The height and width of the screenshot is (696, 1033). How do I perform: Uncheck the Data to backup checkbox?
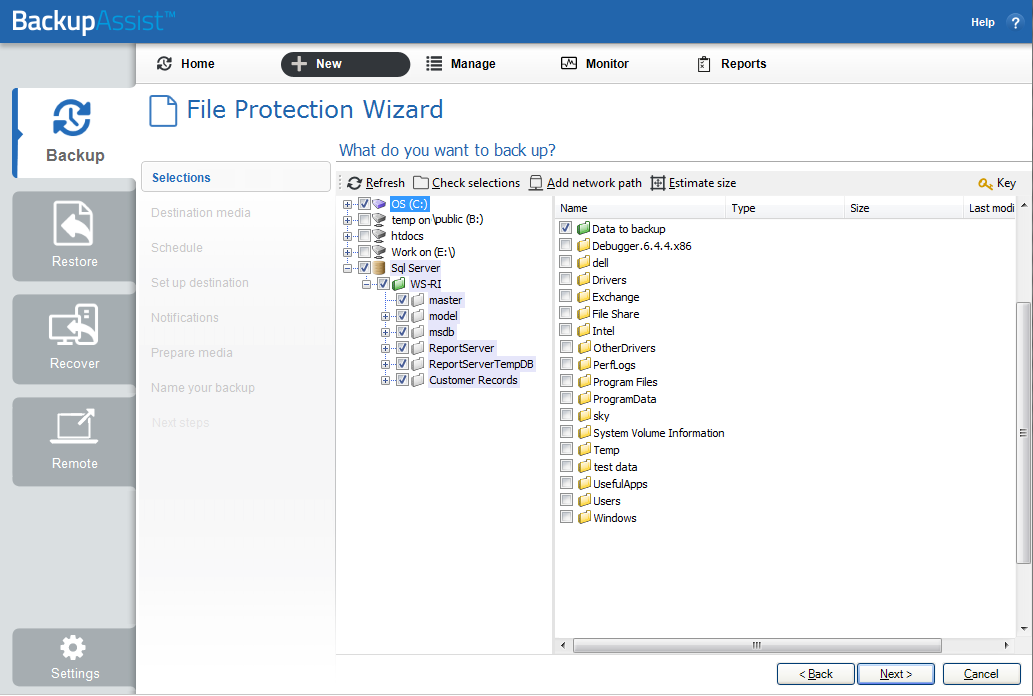pos(565,227)
